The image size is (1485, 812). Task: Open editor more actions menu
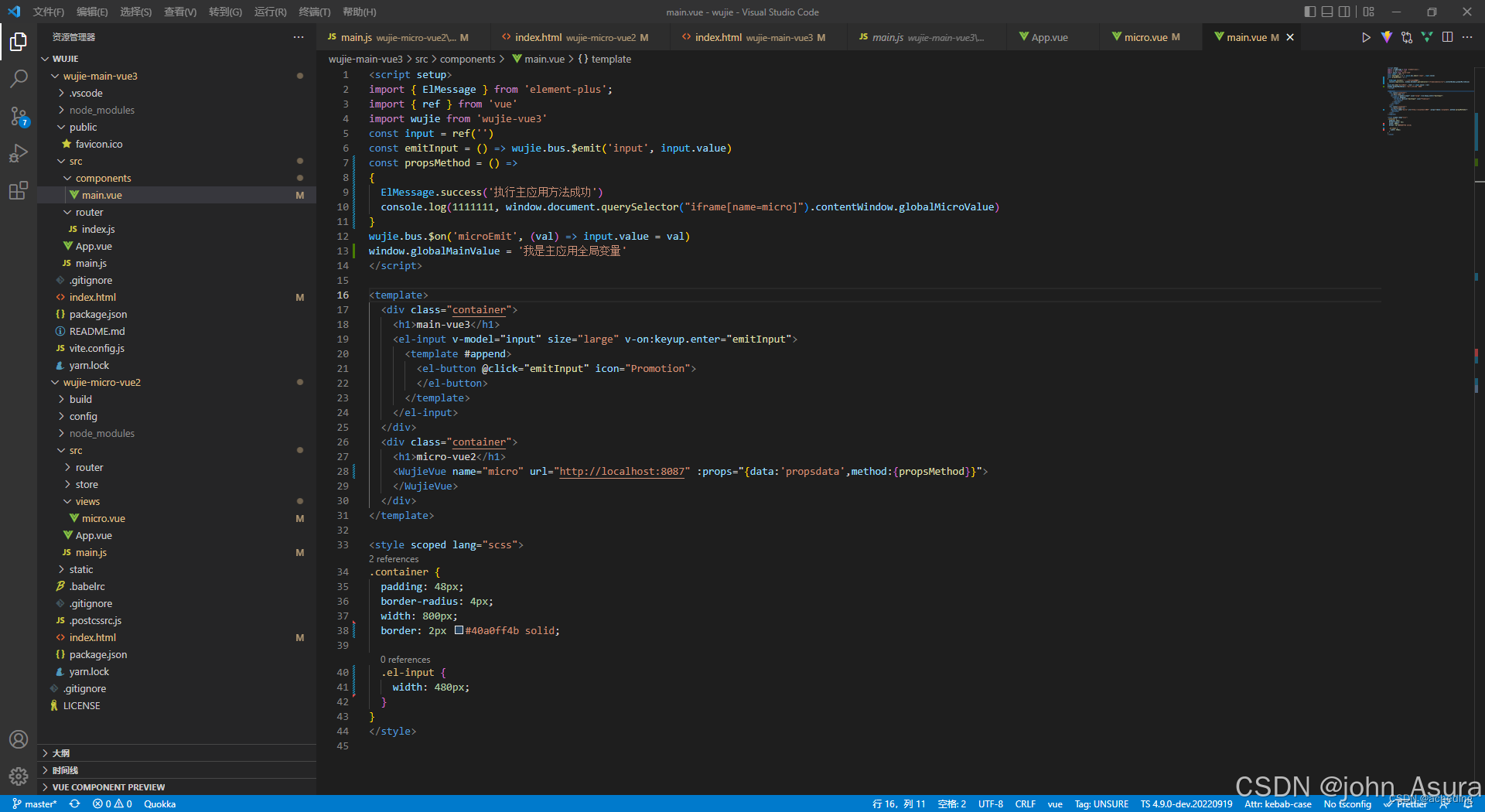[1467, 37]
